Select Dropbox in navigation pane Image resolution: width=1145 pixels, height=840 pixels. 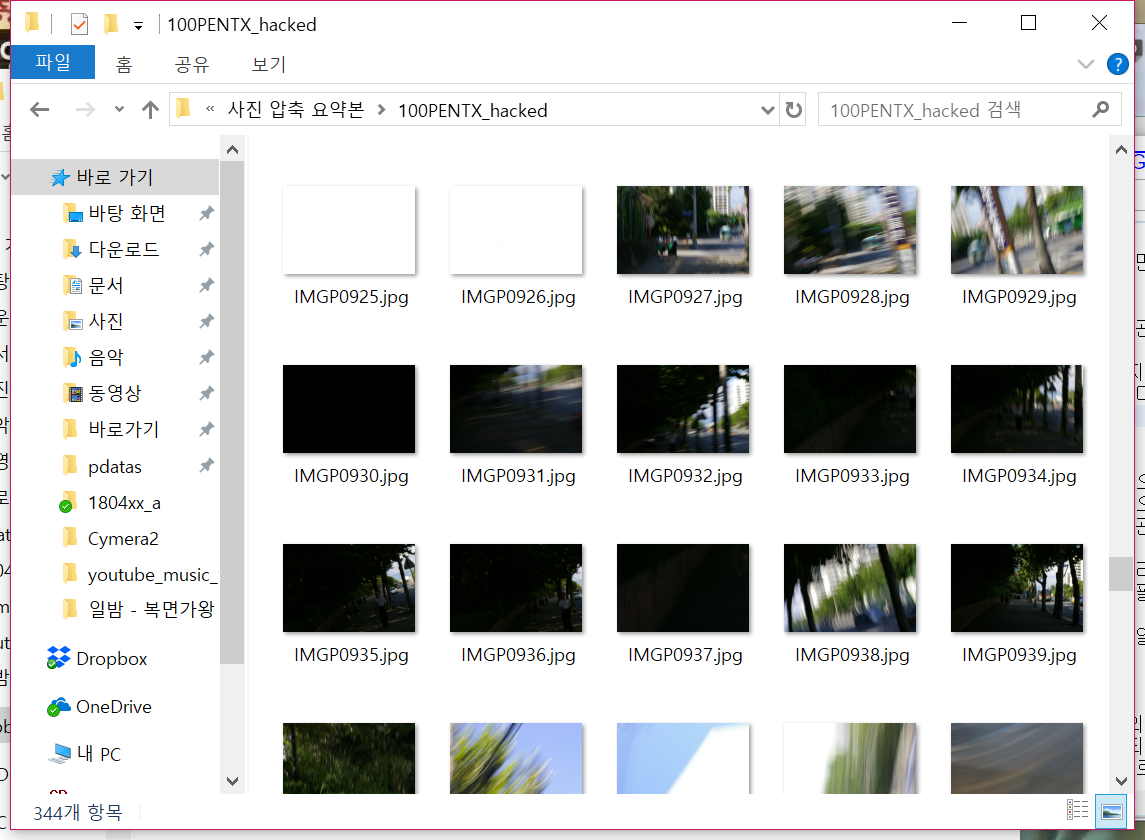[x=112, y=658]
